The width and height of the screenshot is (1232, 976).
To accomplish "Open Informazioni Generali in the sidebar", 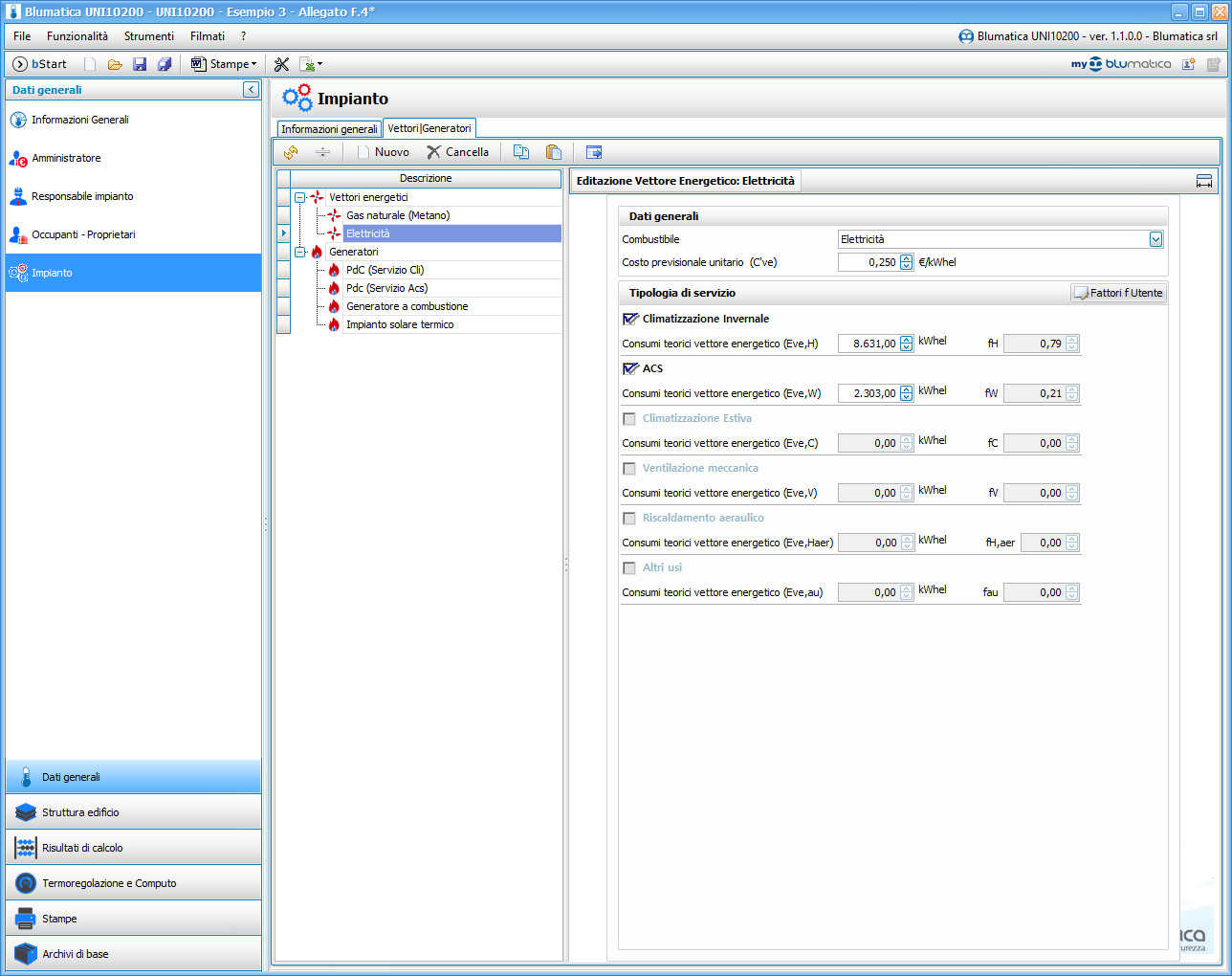I will (x=133, y=120).
